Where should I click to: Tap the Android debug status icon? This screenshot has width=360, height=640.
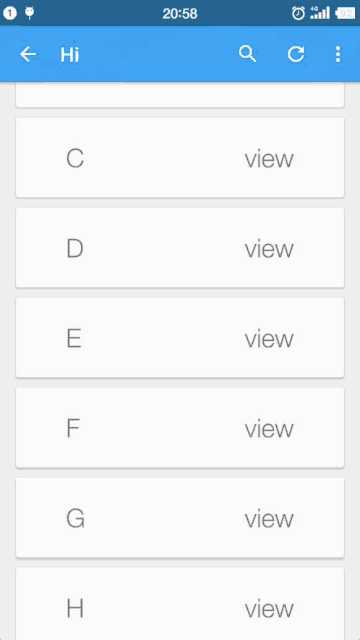click(29, 13)
